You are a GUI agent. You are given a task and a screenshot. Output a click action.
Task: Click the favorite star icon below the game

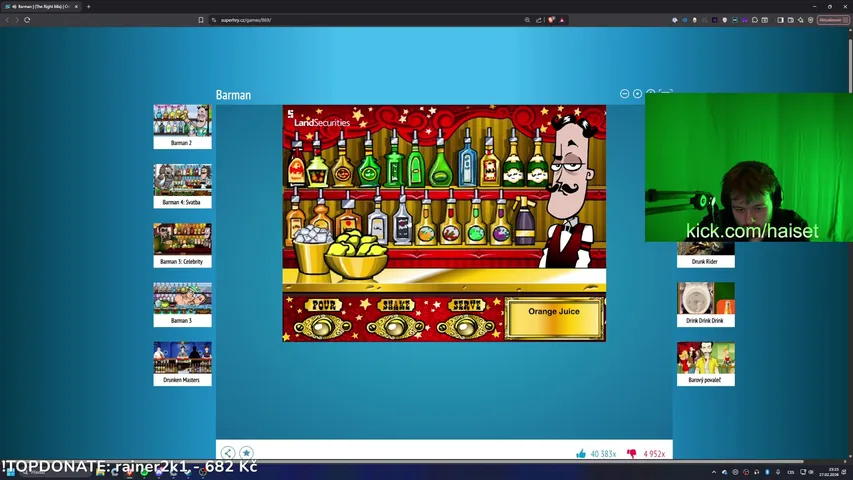click(246, 453)
